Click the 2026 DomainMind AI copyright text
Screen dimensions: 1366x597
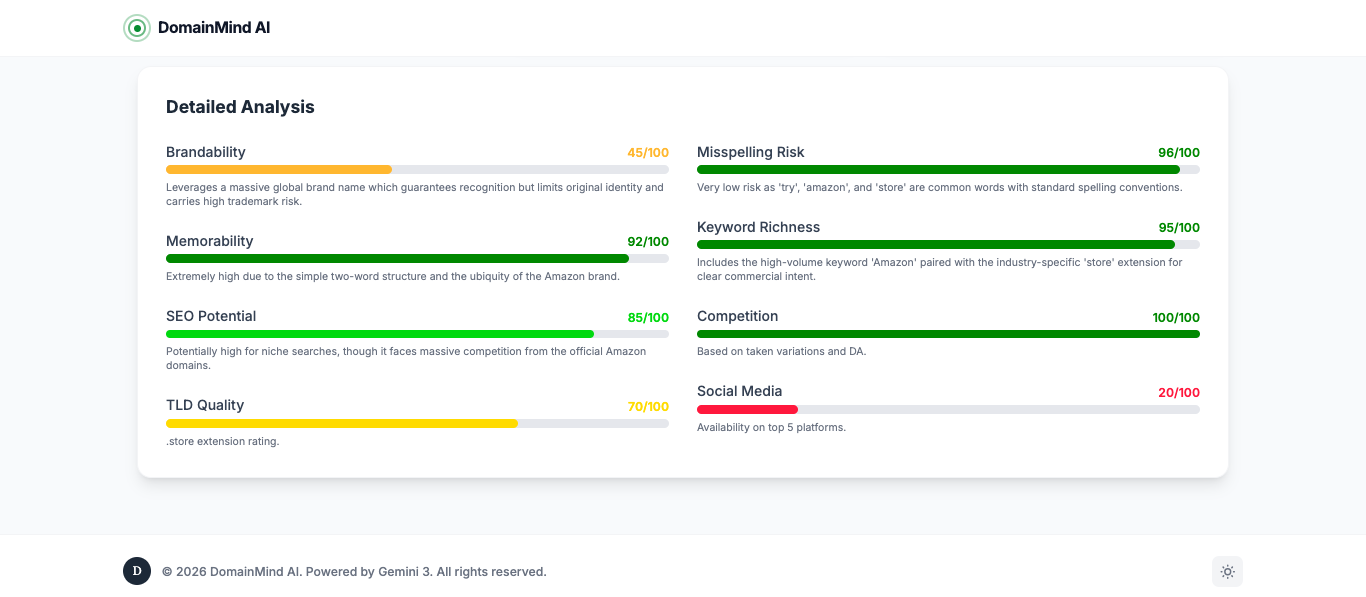click(x=354, y=572)
